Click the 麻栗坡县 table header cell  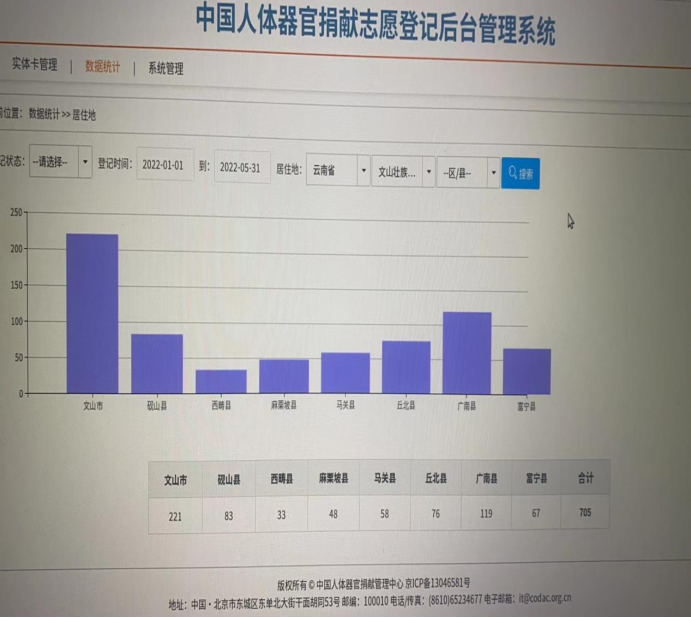point(334,478)
